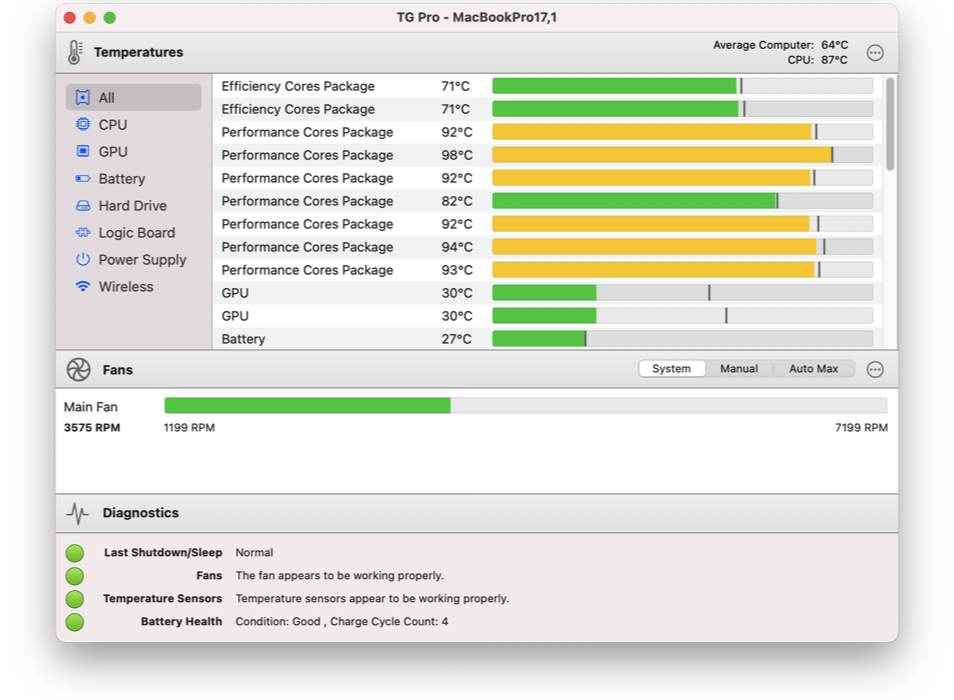Click the yellow minimize window button
This screenshot has width=954, height=700.
point(89,18)
